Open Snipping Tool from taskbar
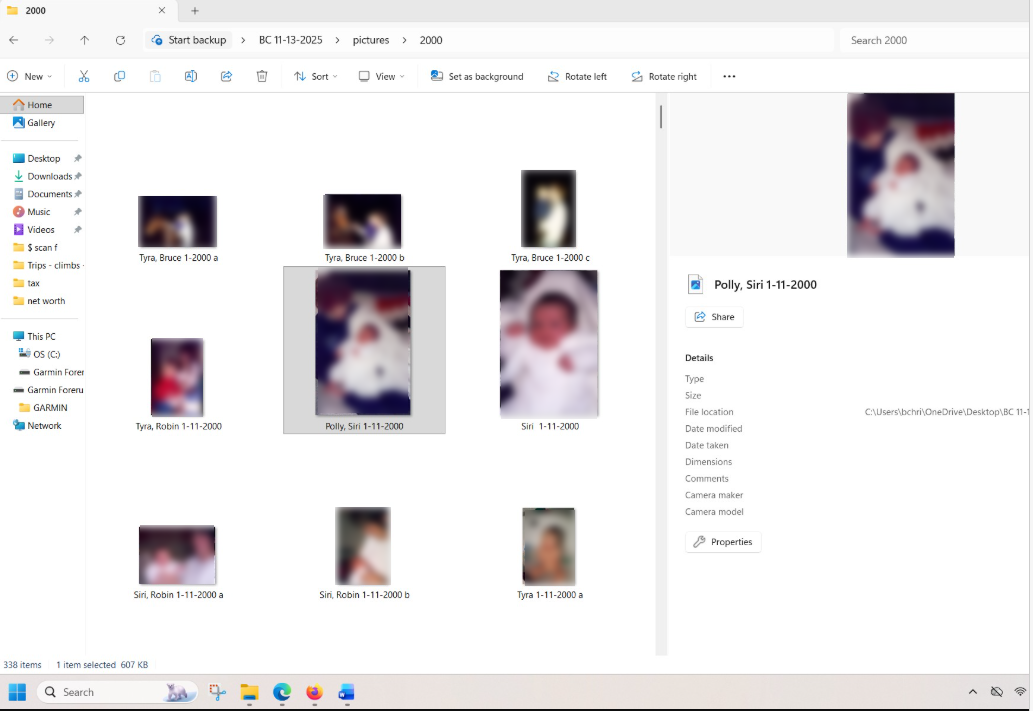Screen dimensions: 1033x711 pyautogui.click(x=217, y=692)
